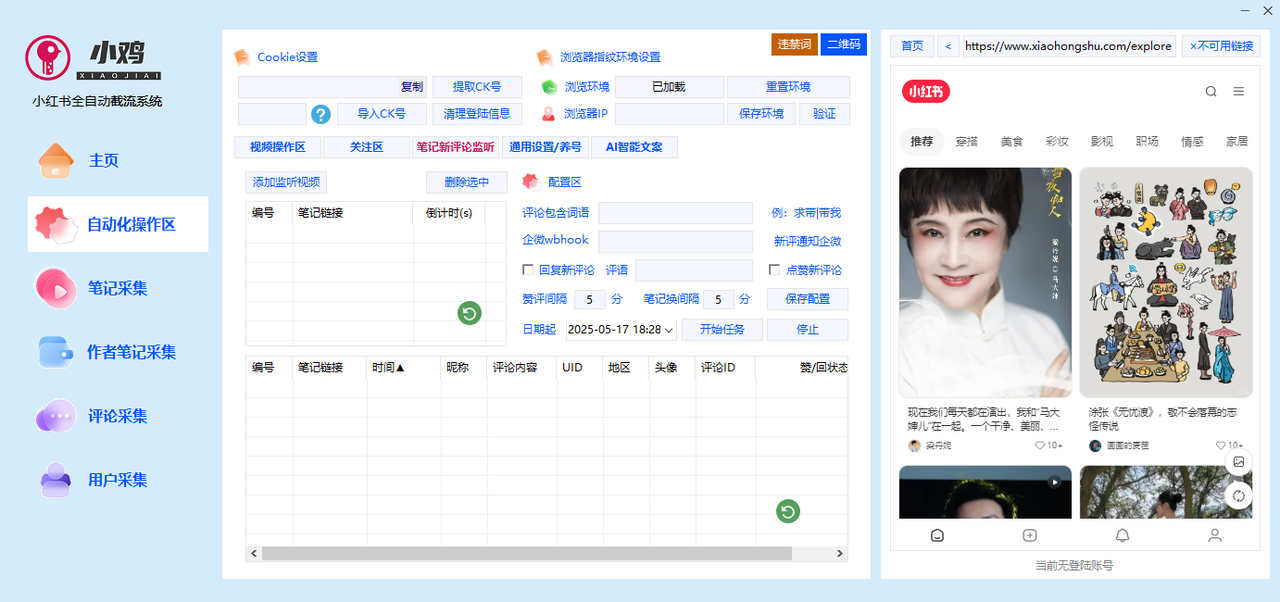Viewport: 1280px width, 602px height.
Task: Click the browser back arrow button
Action: (948, 46)
